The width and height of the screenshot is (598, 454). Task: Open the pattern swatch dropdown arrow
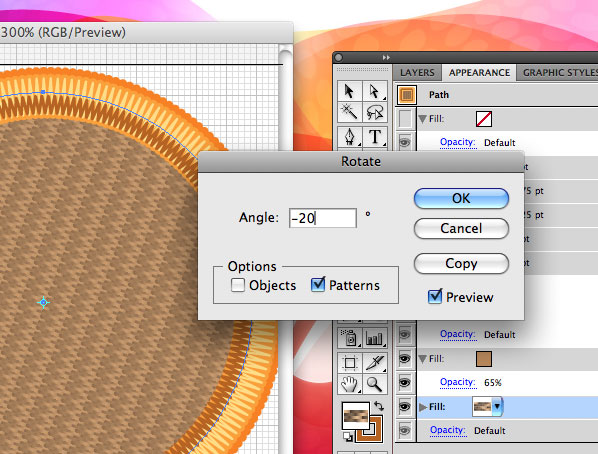tap(497, 407)
